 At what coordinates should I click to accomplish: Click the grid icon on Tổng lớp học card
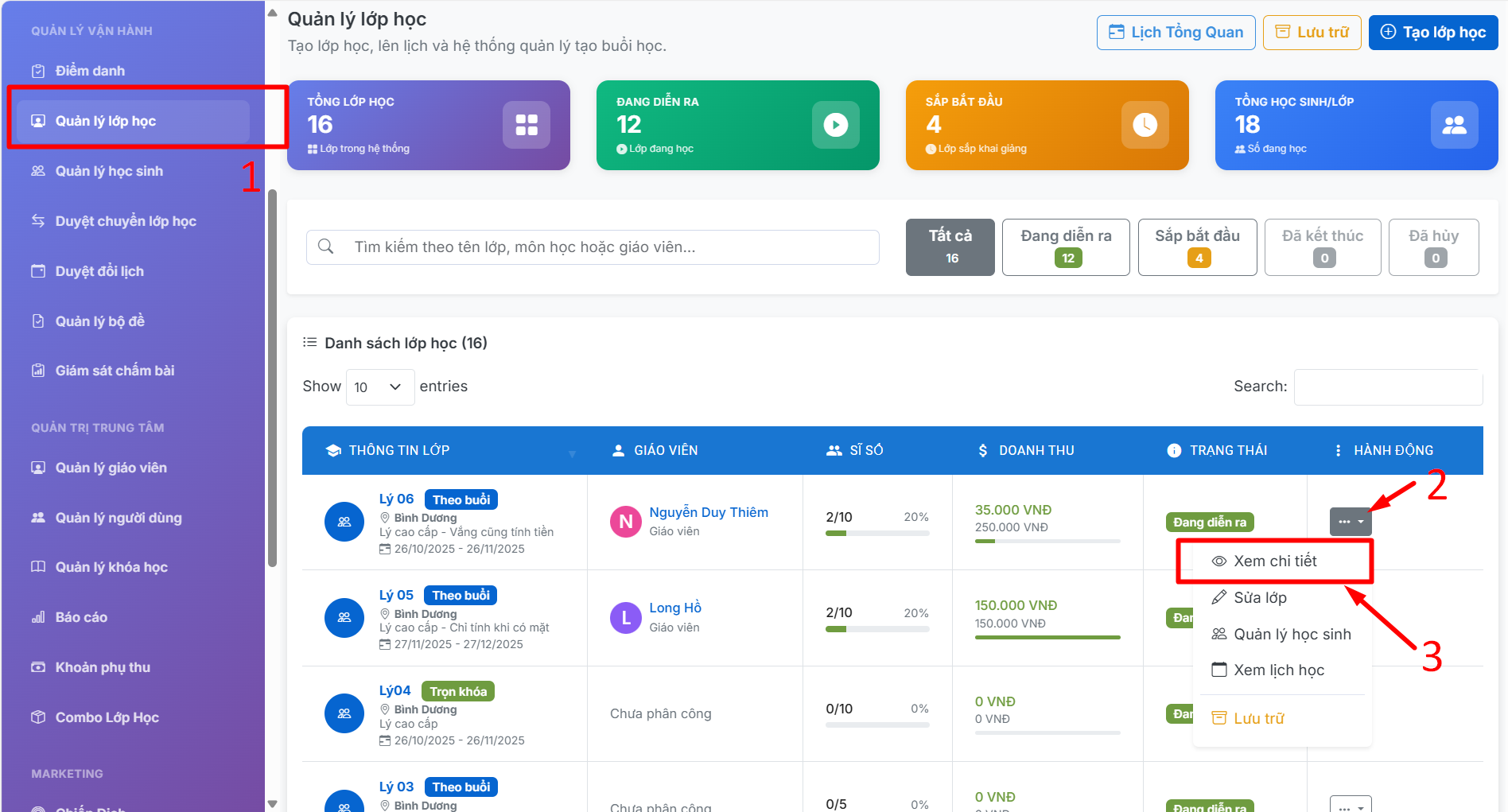[526, 125]
